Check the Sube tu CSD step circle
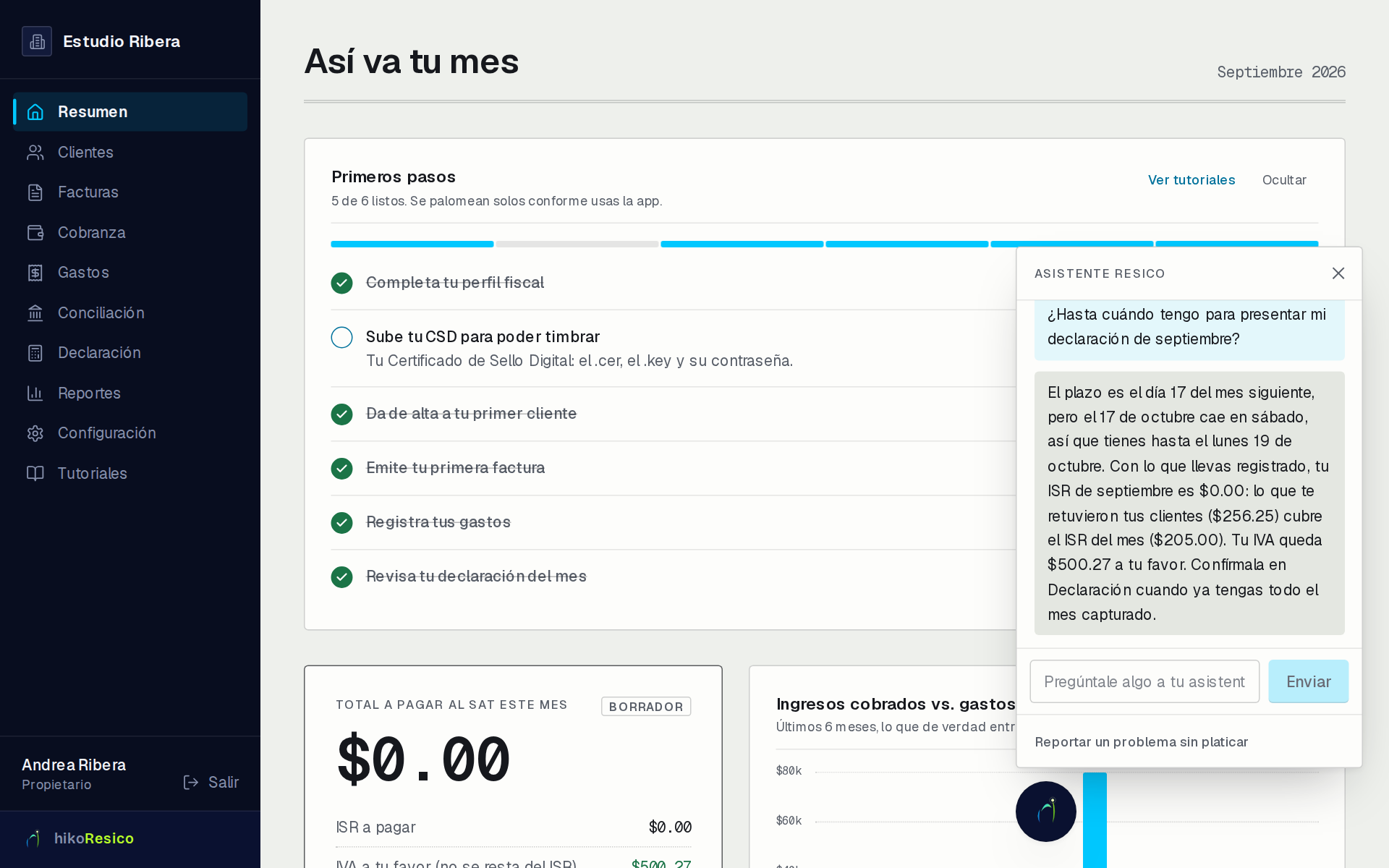Image resolution: width=1389 pixels, height=868 pixels. pos(341,337)
